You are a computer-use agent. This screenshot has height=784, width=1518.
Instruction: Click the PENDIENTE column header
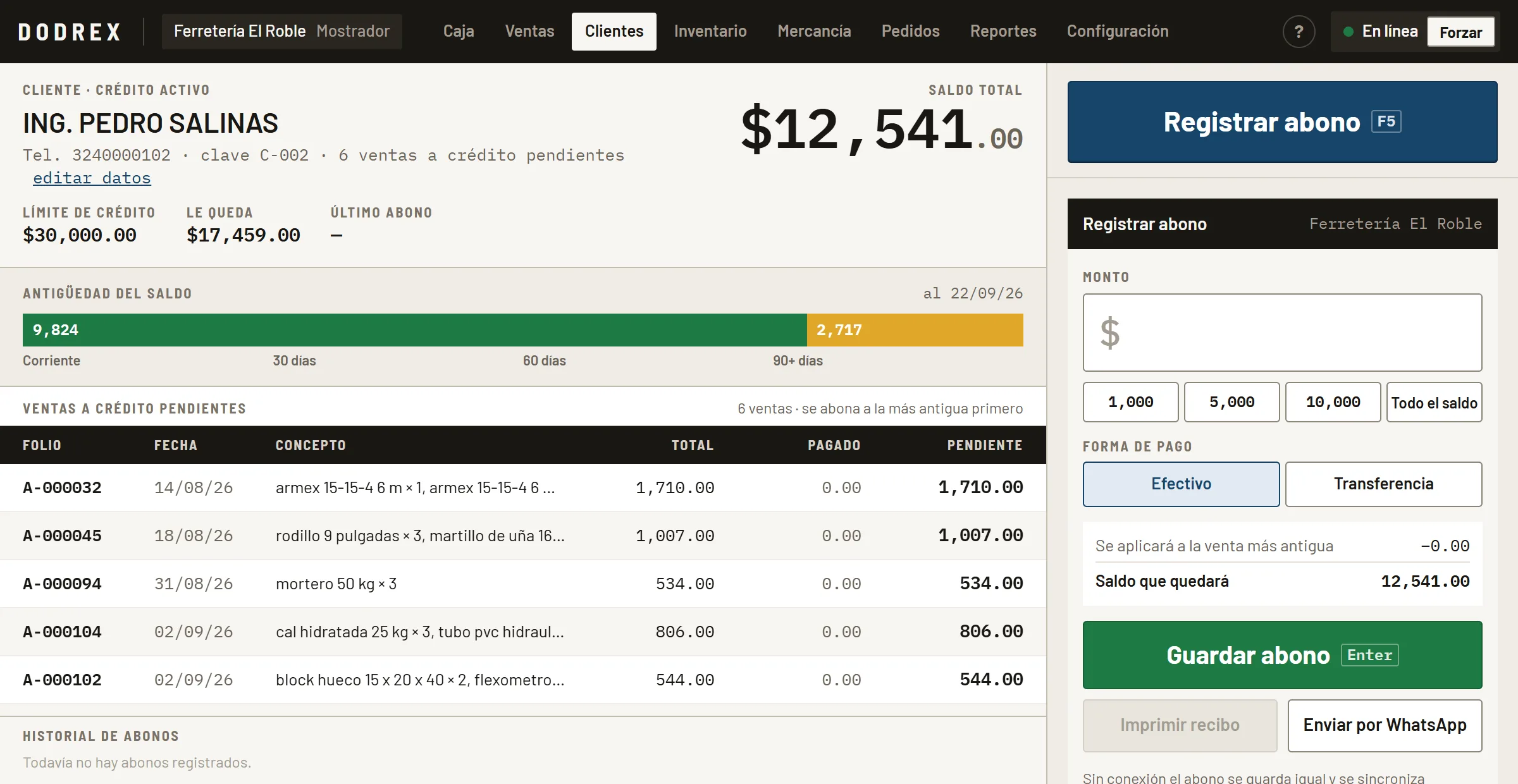click(985, 445)
